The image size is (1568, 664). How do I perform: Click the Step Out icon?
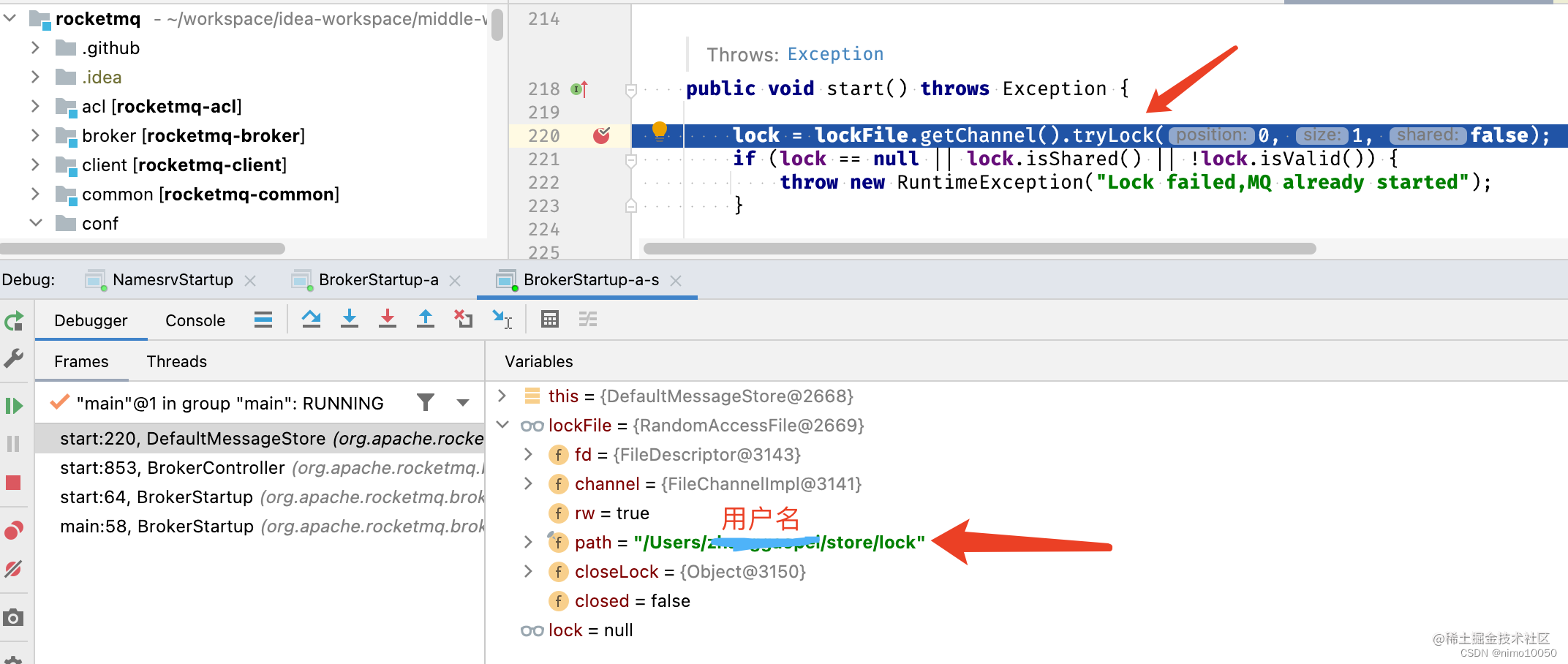(x=426, y=320)
